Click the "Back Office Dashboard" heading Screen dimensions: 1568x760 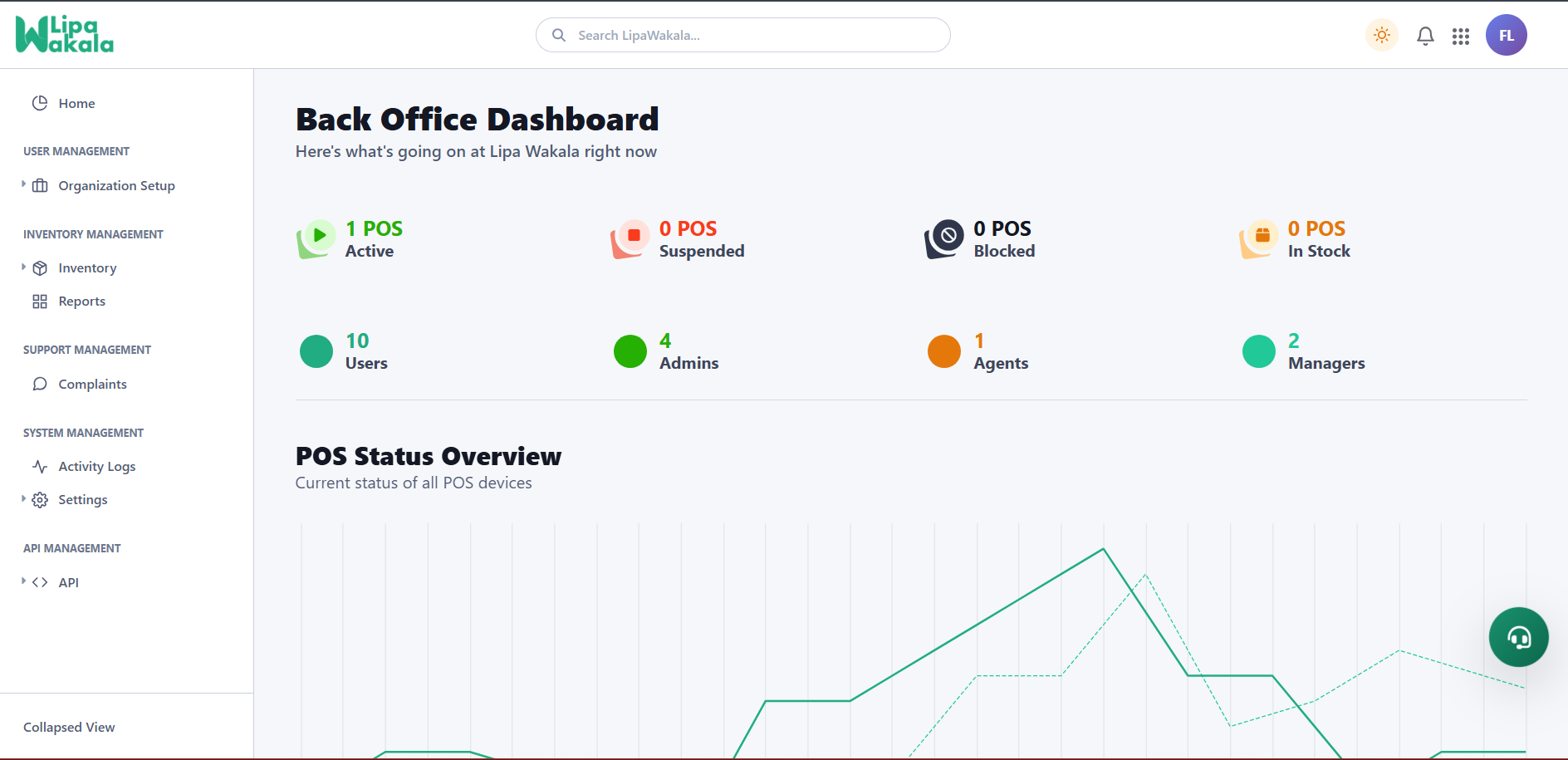478,120
